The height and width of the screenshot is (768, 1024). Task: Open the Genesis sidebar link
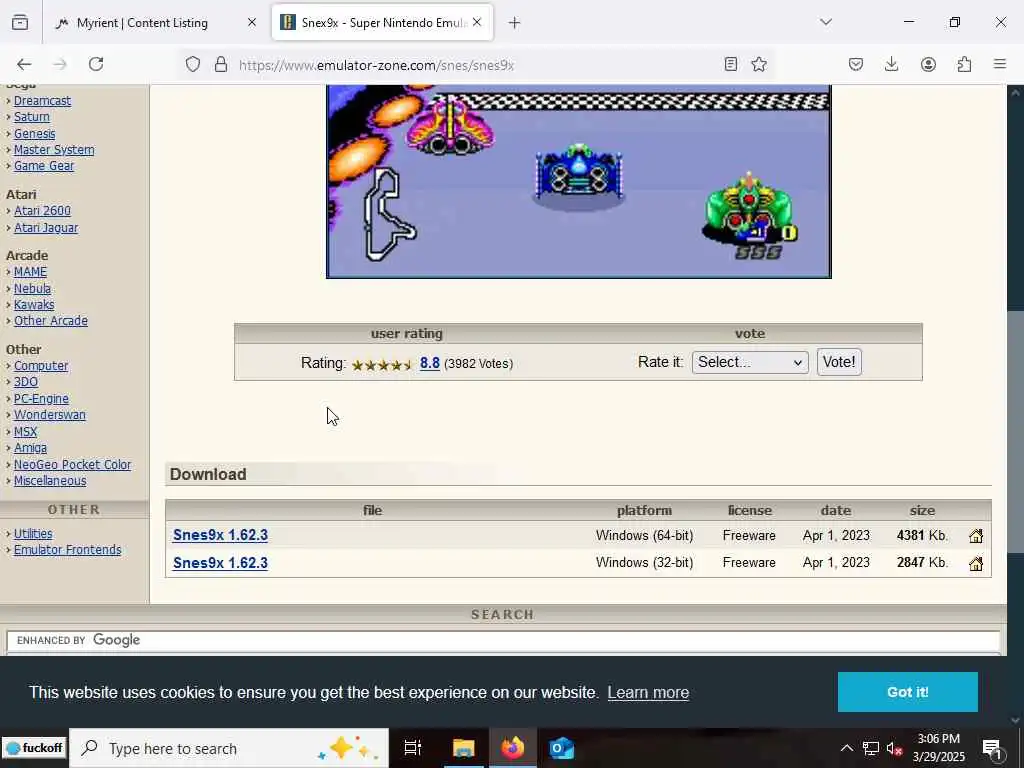(x=35, y=133)
